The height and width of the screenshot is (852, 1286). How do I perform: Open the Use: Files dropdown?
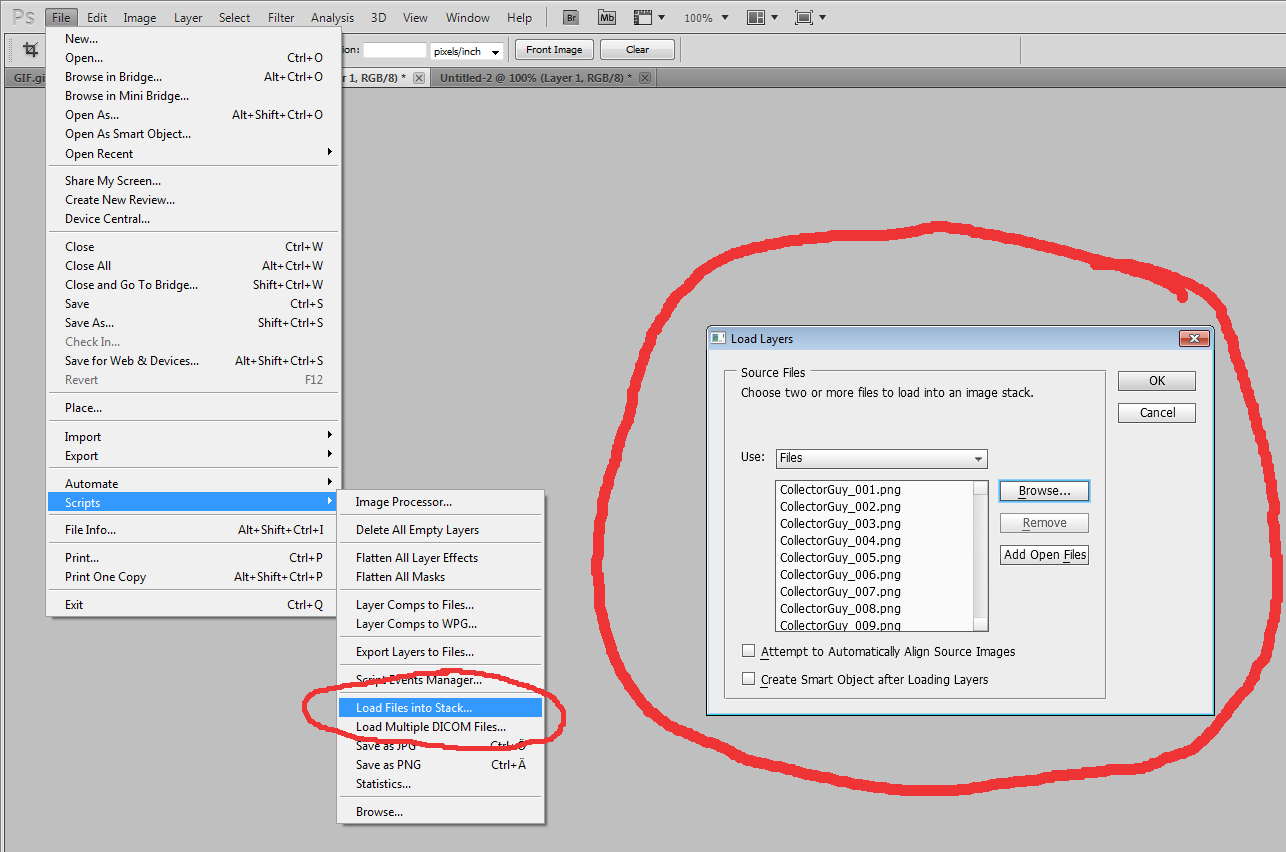tap(881, 458)
